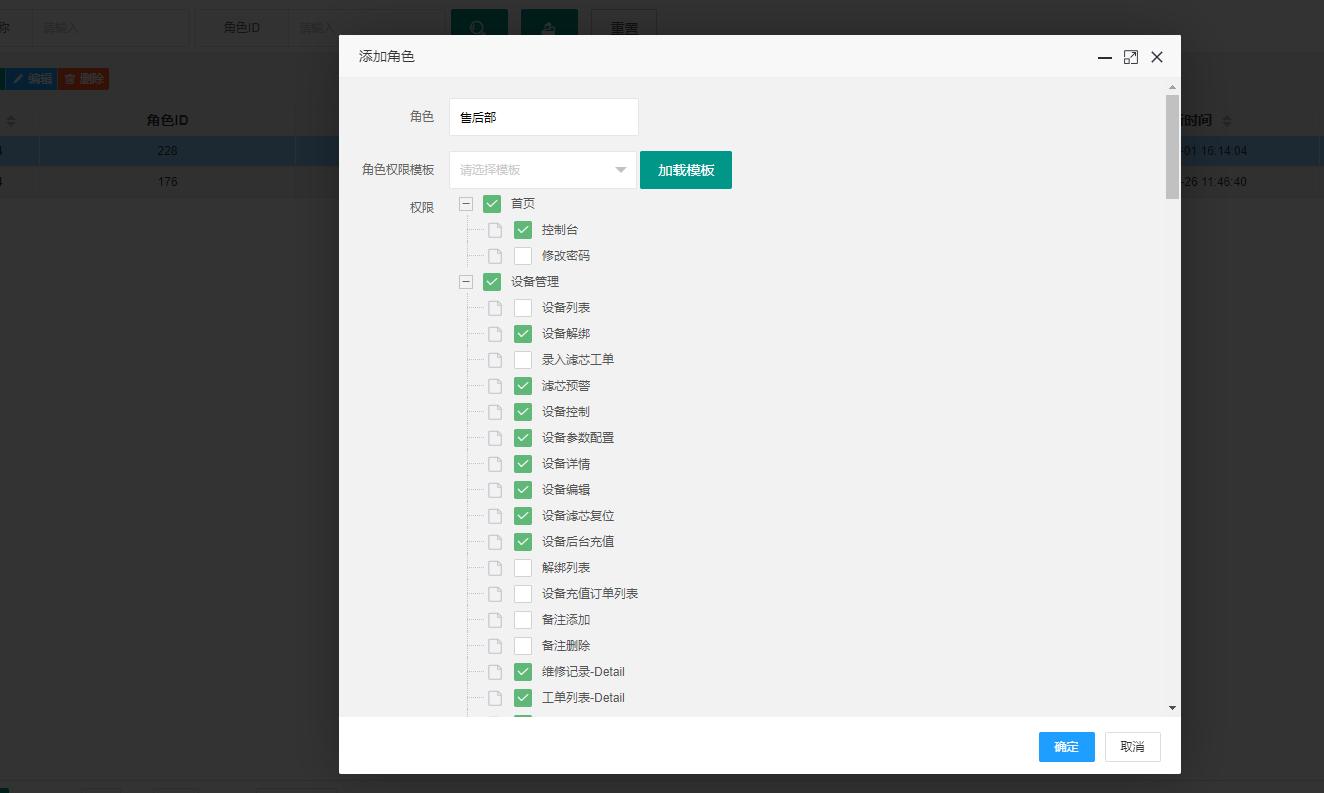This screenshot has height=793, width=1324.
Task: Check the 录入滤芯工单 checkbox
Action: click(x=523, y=360)
